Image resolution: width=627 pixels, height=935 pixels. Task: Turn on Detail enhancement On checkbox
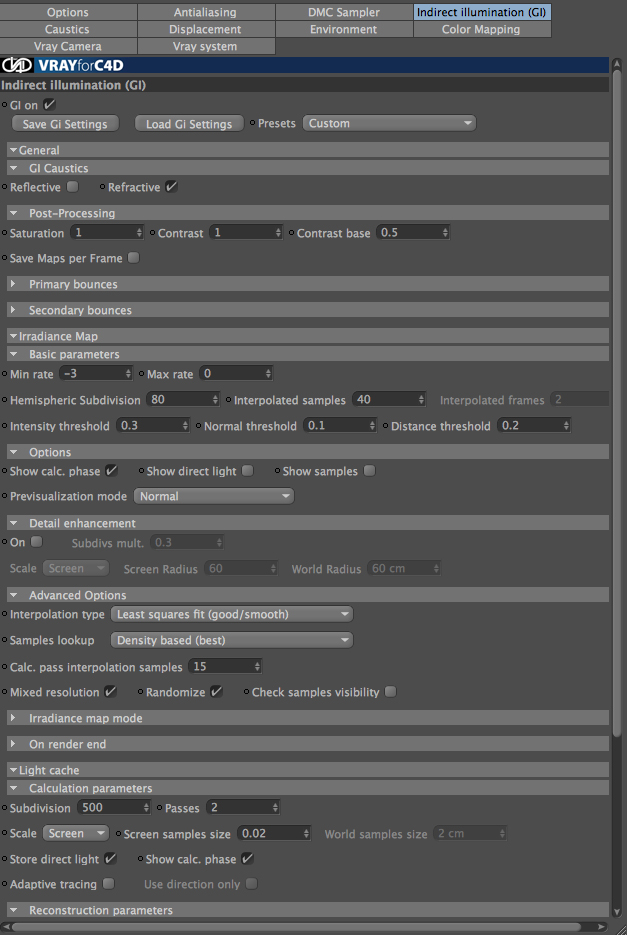click(36, 541)
